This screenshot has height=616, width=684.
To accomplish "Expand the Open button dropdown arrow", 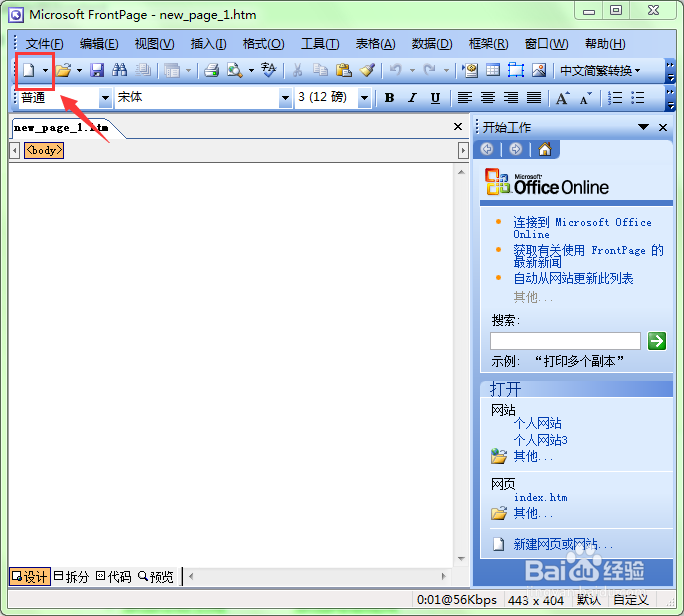I will click(x=79, y=70).
